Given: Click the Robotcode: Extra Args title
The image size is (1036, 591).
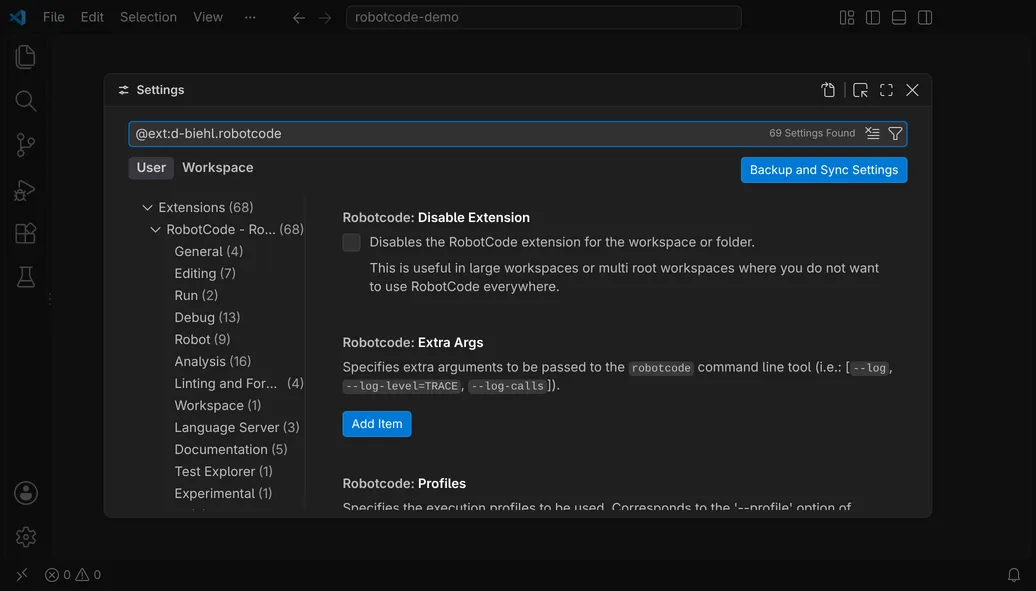Looking at the screenshot, I should click(413, 342).
